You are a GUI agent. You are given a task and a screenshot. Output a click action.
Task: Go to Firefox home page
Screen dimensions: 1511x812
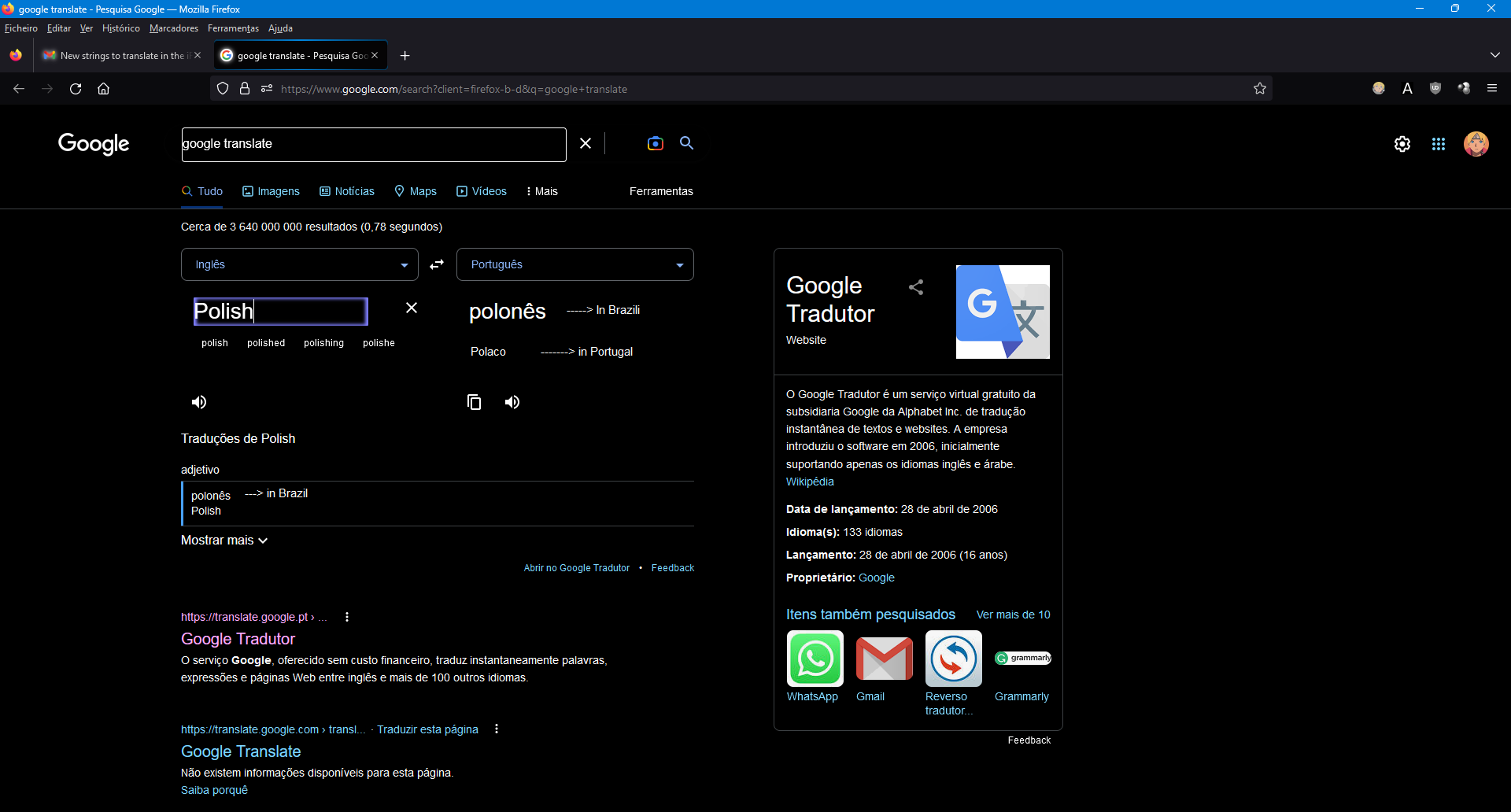103,89
